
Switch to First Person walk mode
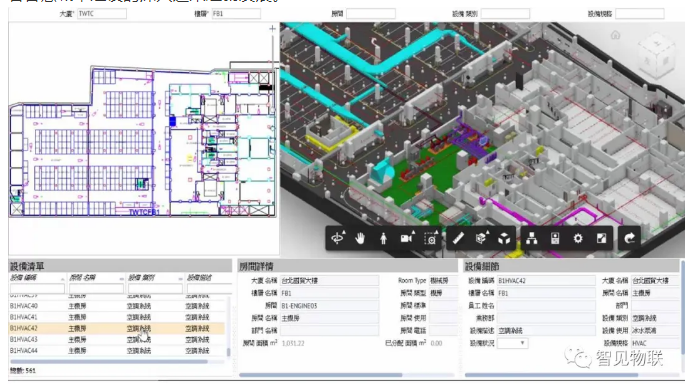pyautogui.click(x=383, y=238)
